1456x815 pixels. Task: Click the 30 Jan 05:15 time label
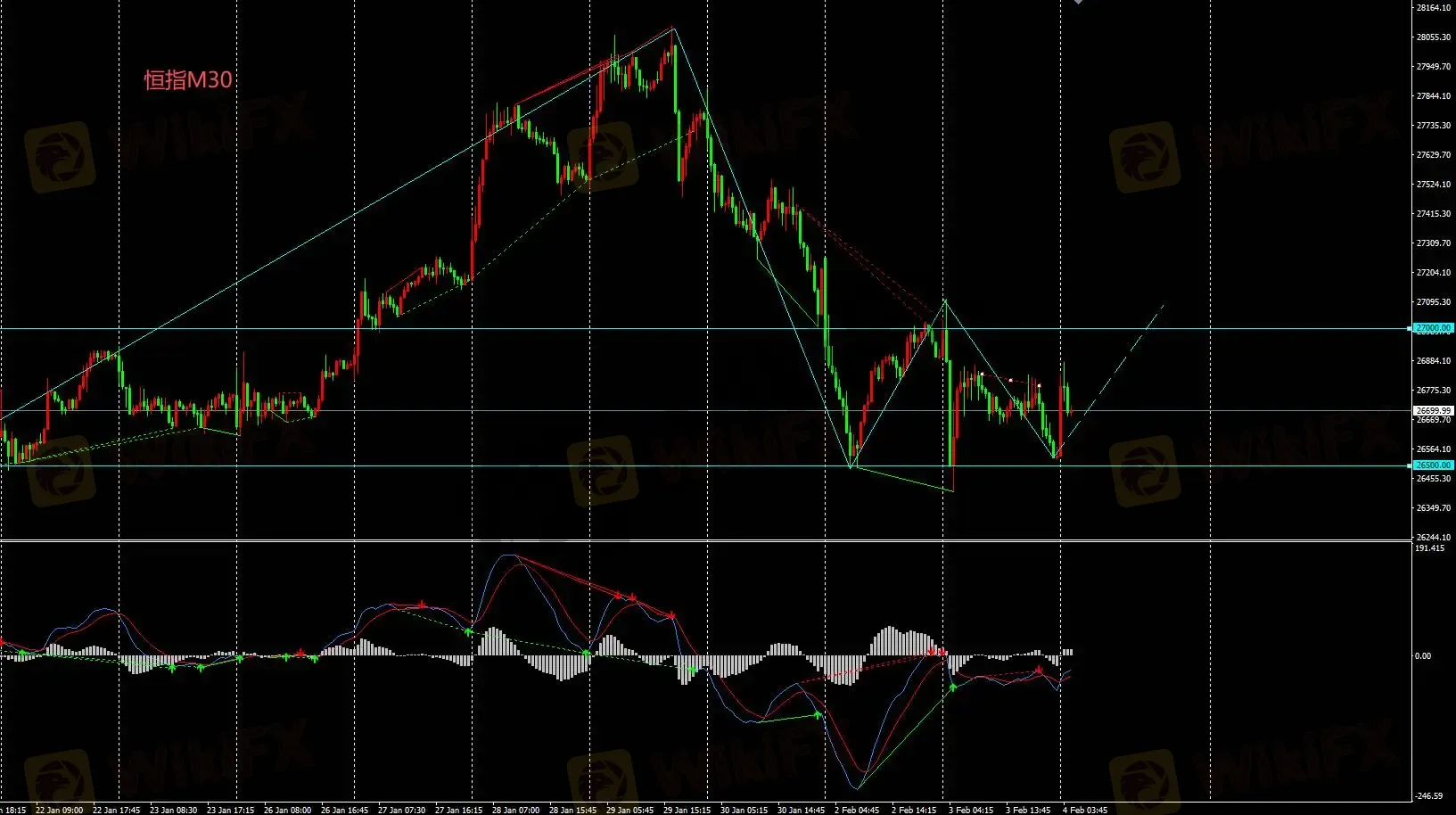[x=744, y=811]
